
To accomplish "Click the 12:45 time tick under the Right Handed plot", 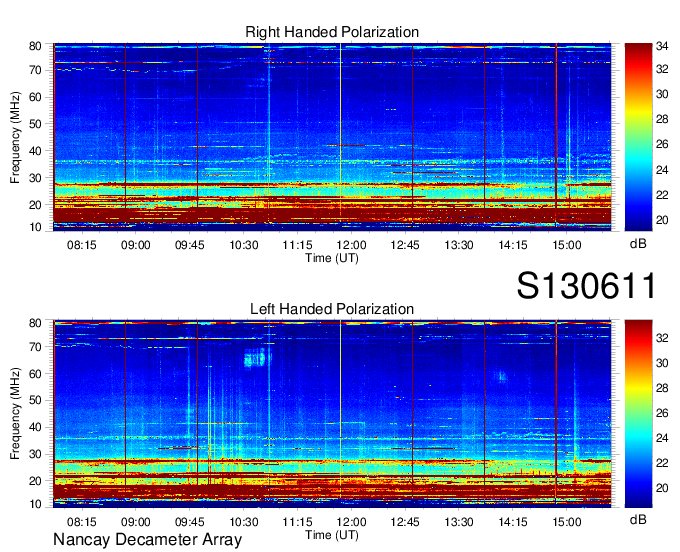I will pos(405,245).
